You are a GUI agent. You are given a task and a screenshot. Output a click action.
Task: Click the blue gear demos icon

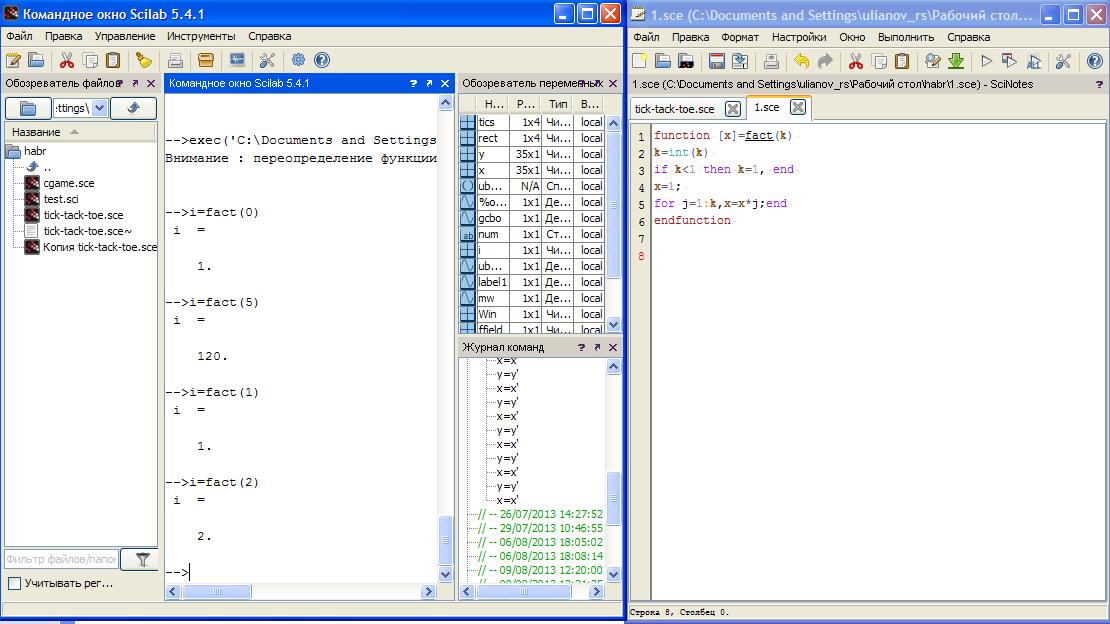(298, 60)
